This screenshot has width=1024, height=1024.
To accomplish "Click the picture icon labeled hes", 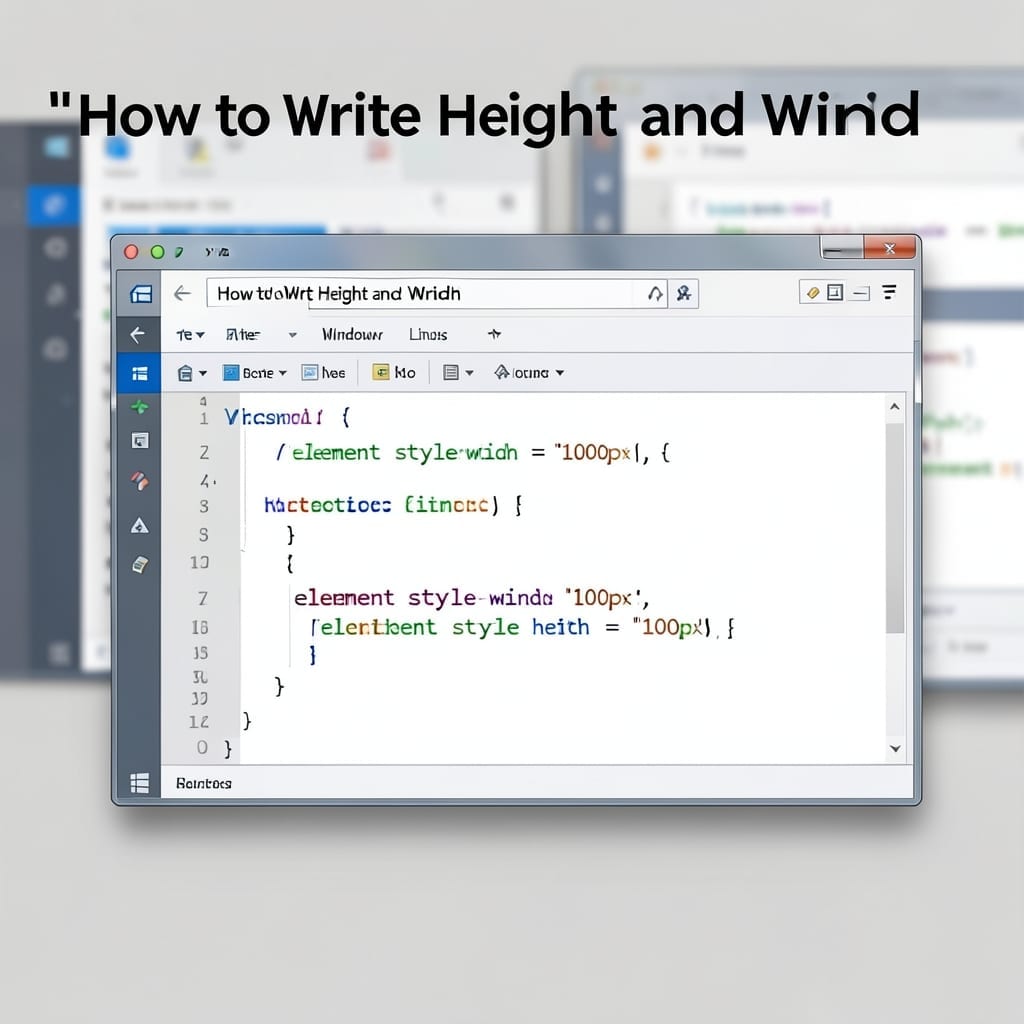I will tap(310, 372).
